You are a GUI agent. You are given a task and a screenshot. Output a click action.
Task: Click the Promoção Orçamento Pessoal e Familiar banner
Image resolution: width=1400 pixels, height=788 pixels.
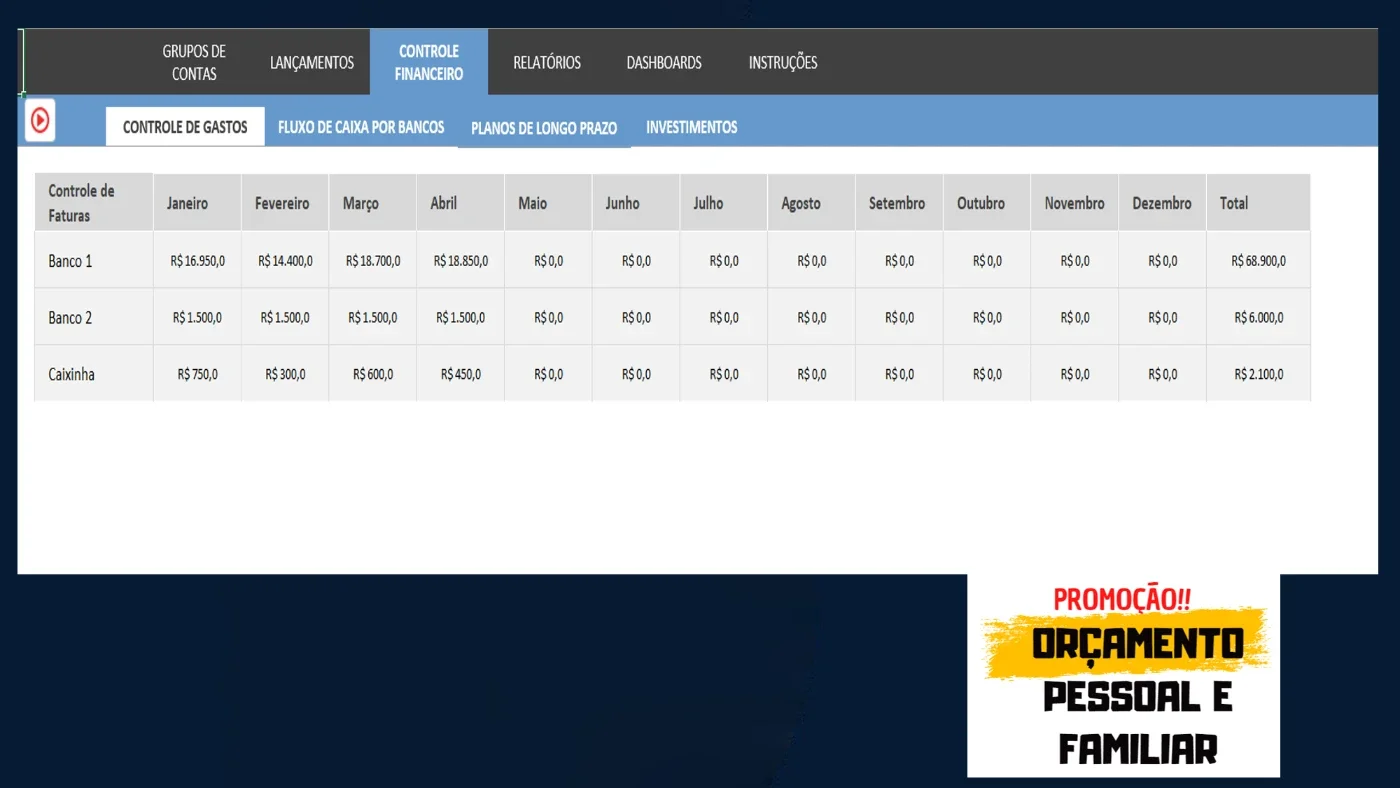1123,675
